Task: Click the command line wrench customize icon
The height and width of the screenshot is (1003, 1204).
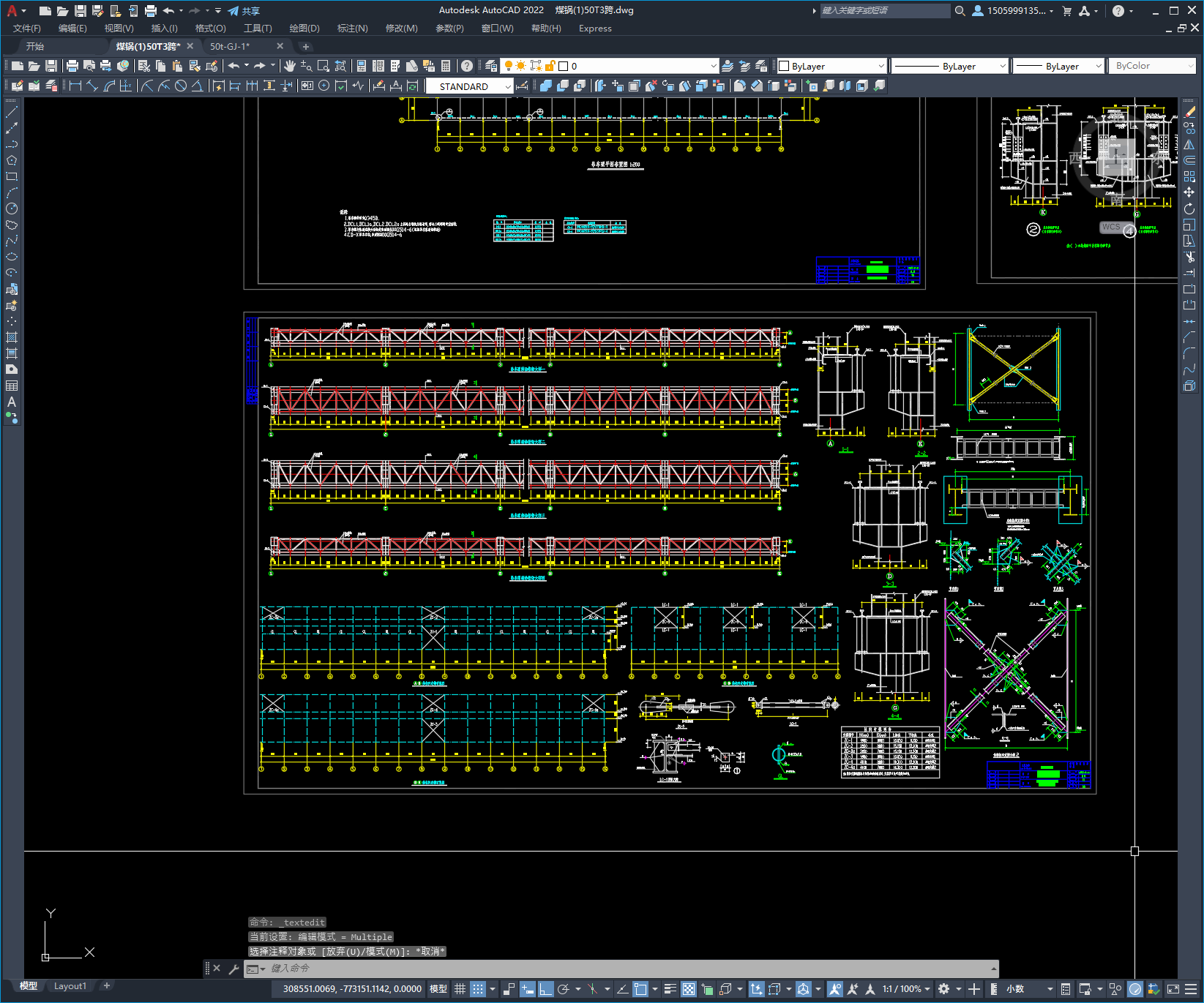Action: click(x=234, y=969)
